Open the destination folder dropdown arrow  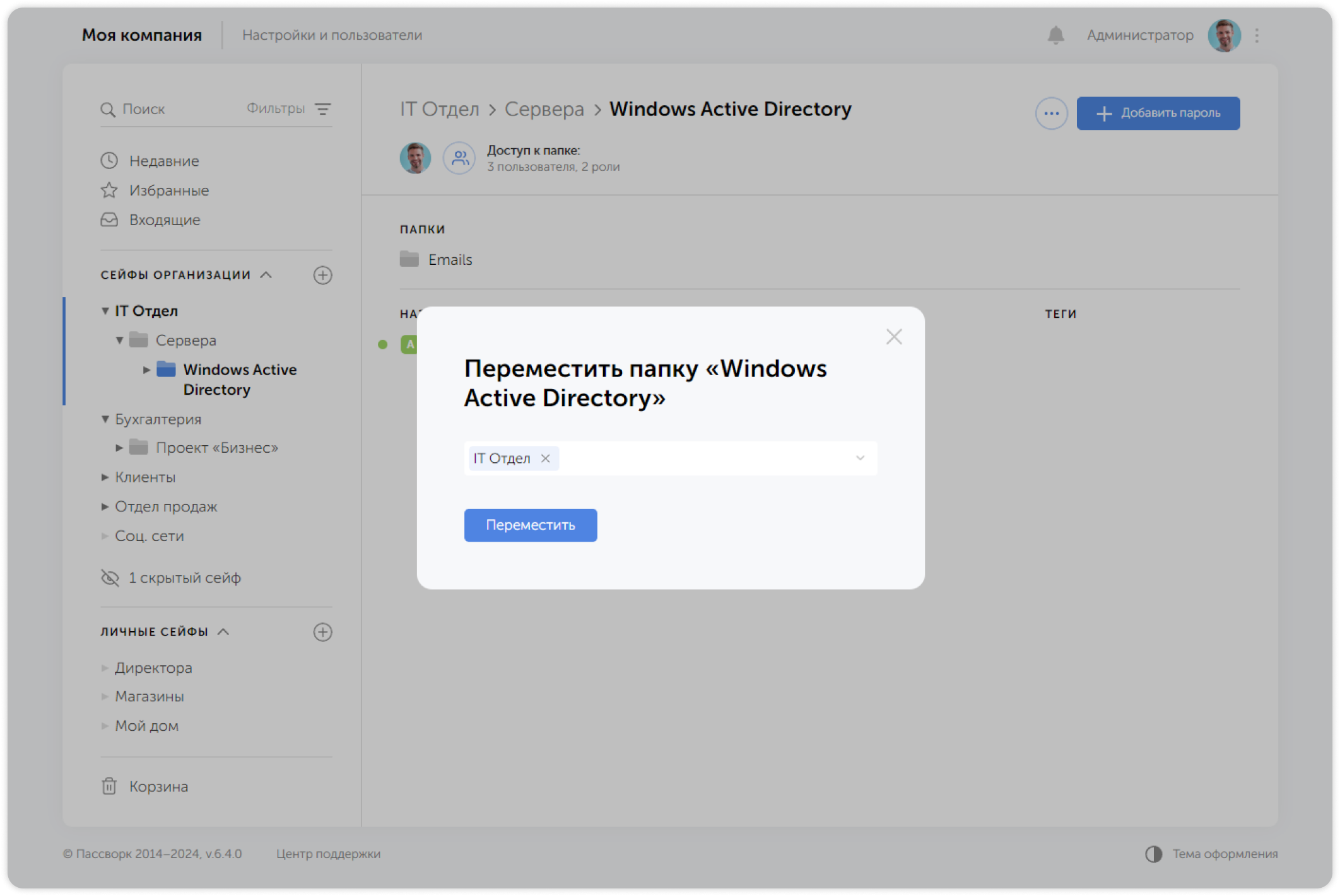pyautogui.click(x=860, y=458)
